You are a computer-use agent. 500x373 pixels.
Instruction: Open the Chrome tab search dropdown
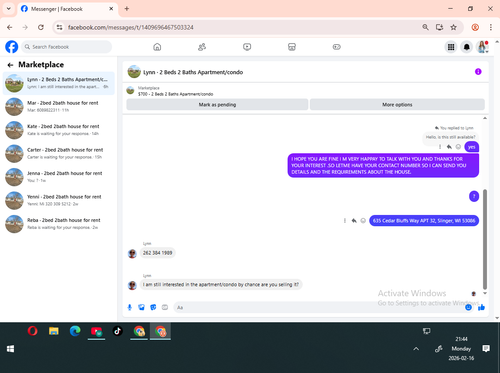[x=9, y=9]
